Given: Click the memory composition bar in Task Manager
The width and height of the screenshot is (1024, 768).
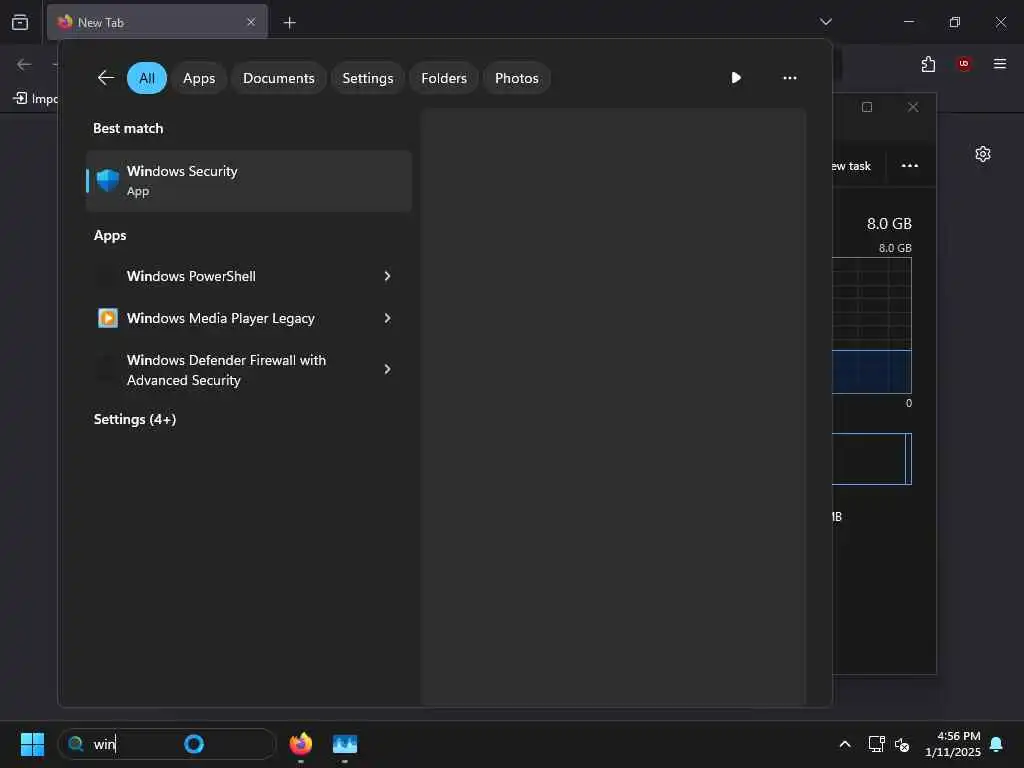Looking at the screenshot, I should point(872,459).
